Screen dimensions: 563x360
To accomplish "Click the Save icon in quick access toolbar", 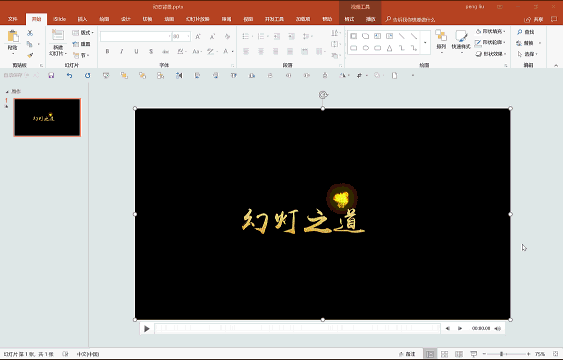I will (51, 75).
